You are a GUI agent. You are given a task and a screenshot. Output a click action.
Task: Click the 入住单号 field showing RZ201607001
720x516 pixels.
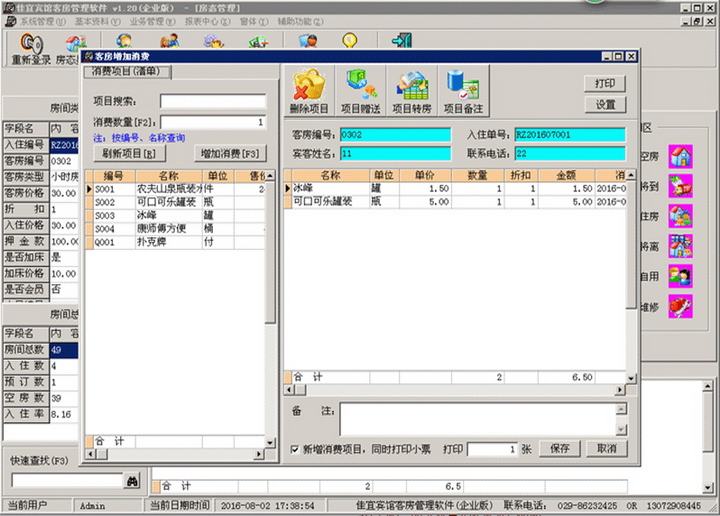tap(570, 135)
